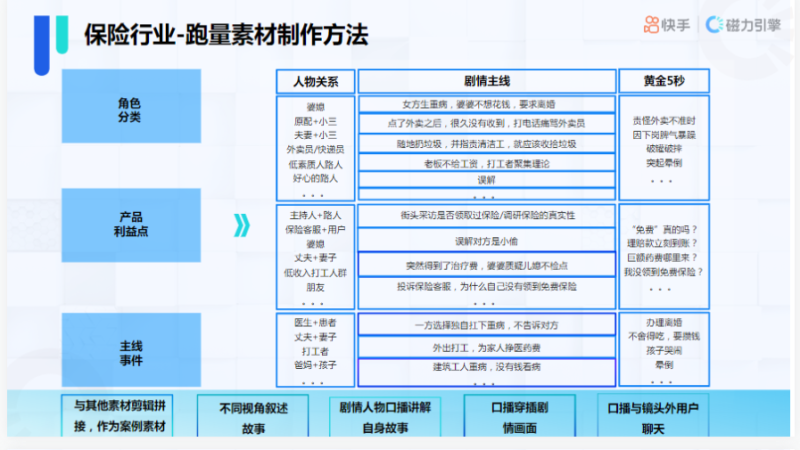
Task: Select the row 点了外卖之后，很久没有收到
Action: [x=487, y=123]
